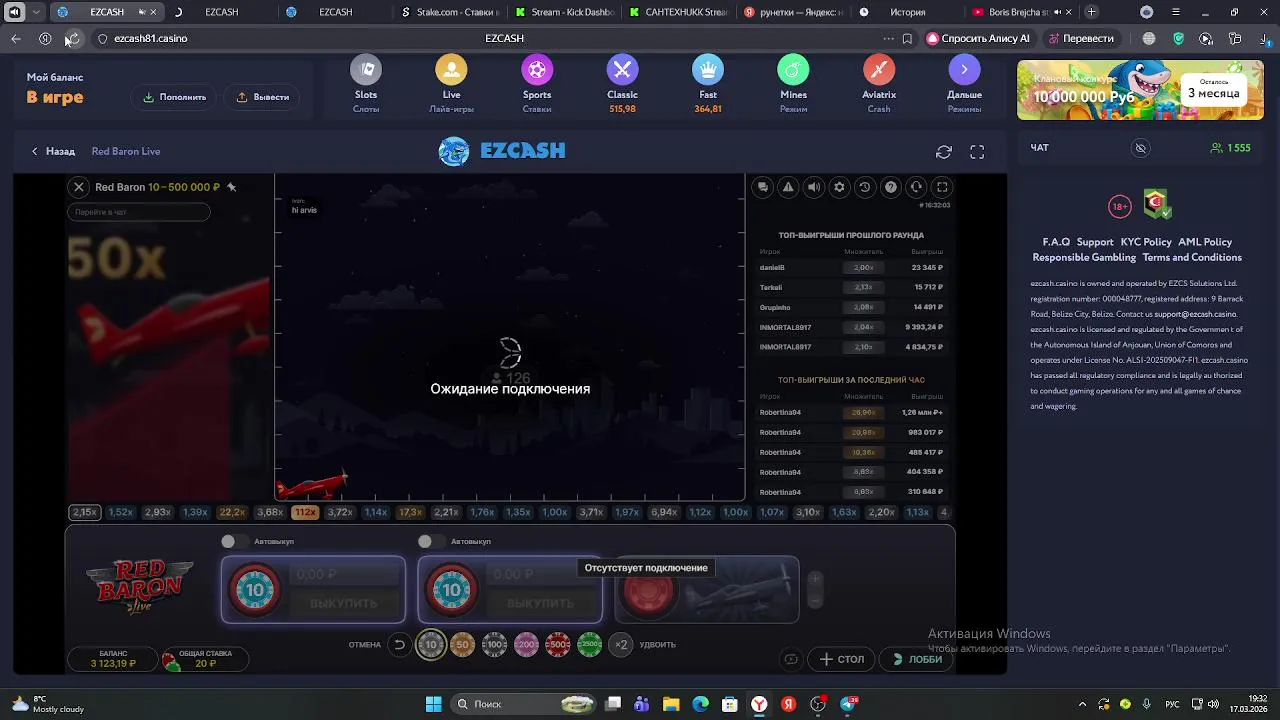The height and width of the screenshot is (720, 1280).
Task: Click the Перевести translate button
Action: tap(1081, 38)
